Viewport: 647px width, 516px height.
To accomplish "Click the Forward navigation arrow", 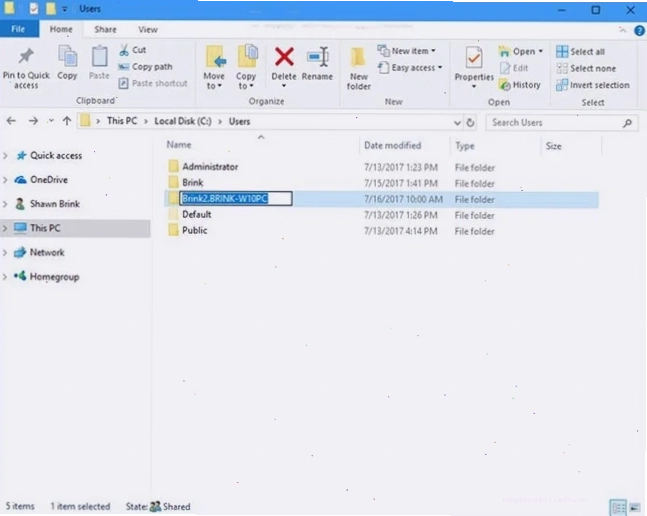I will click(33, 121).
